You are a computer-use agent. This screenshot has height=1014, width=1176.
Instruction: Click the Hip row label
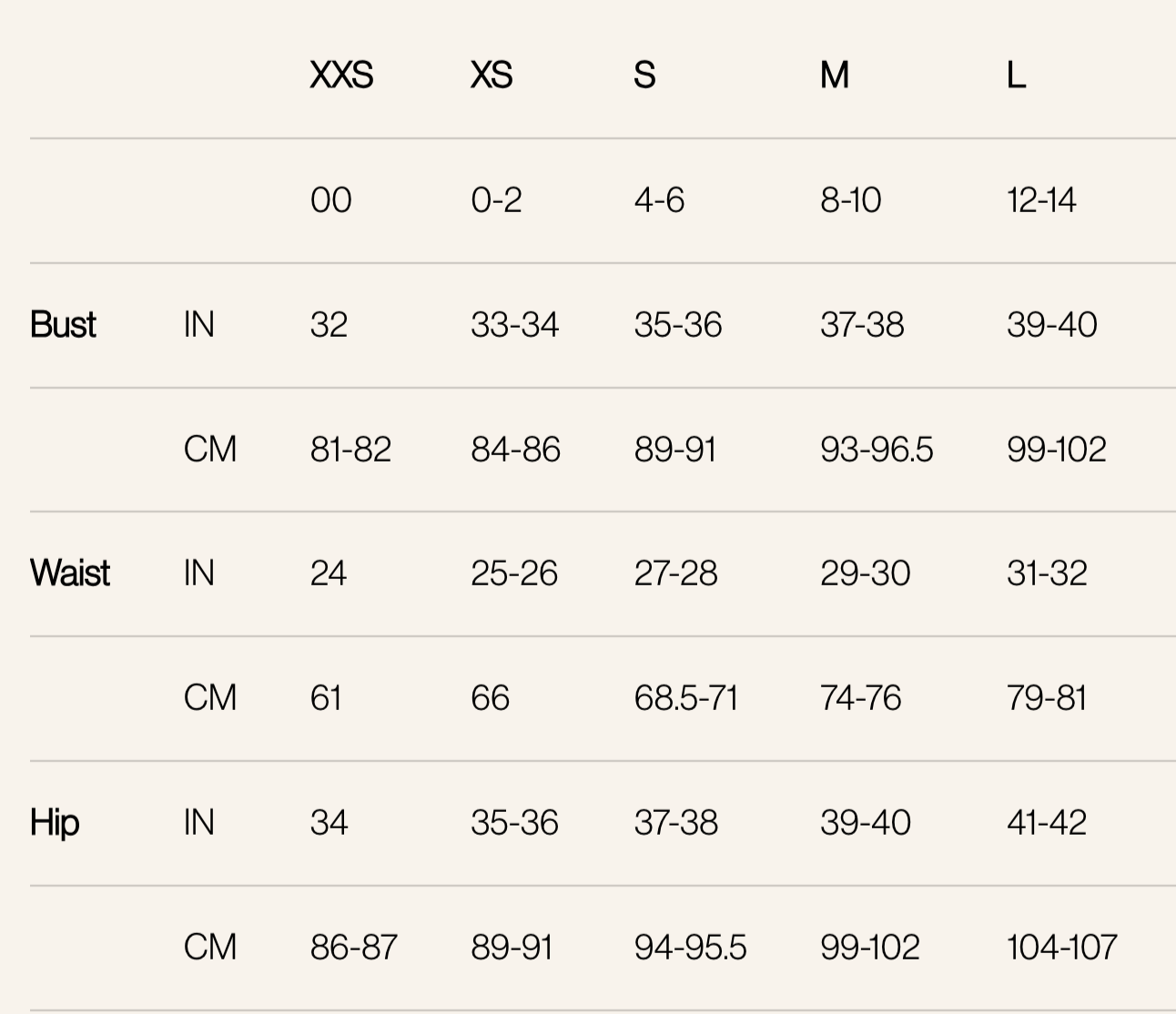[55, 823]
